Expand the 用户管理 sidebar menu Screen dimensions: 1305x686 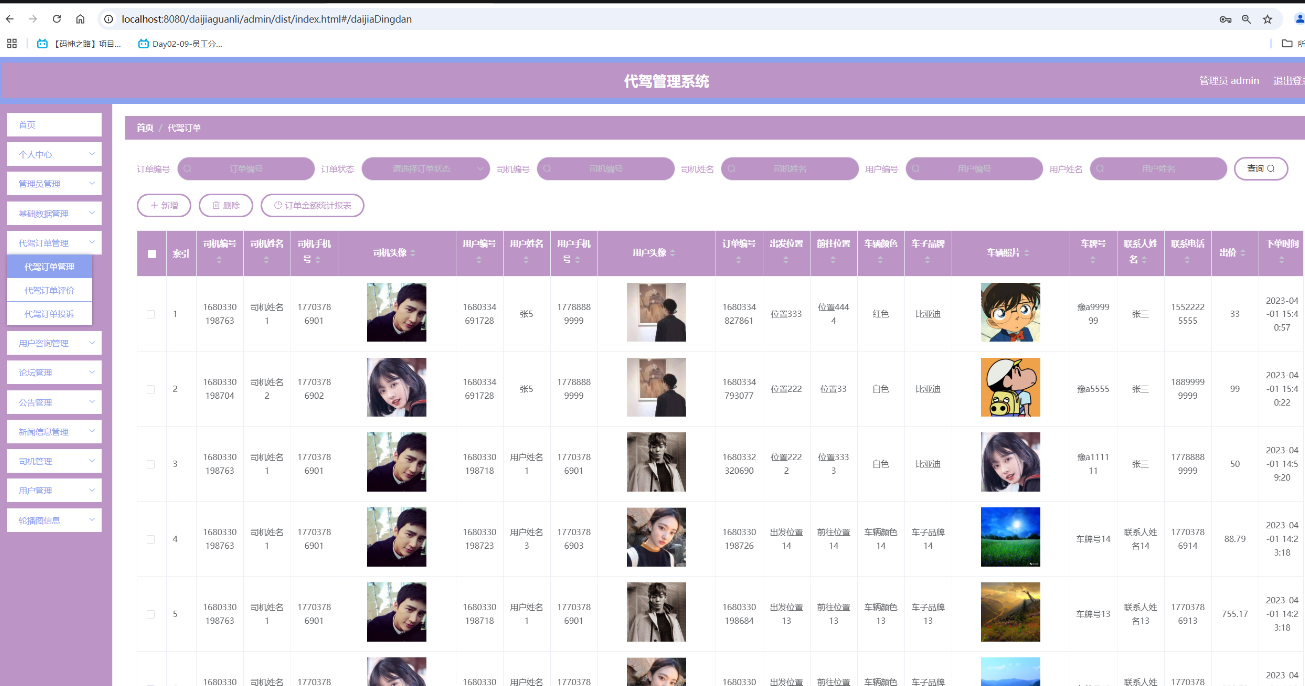click(x=54, y=490)
